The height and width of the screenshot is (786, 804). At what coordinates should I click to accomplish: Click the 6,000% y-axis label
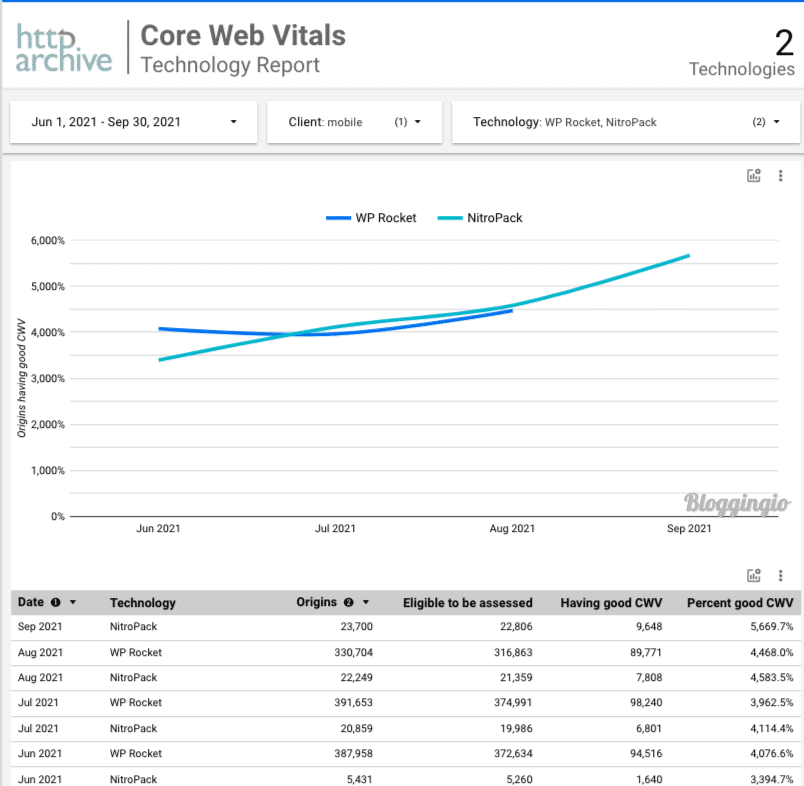point(48,240)
